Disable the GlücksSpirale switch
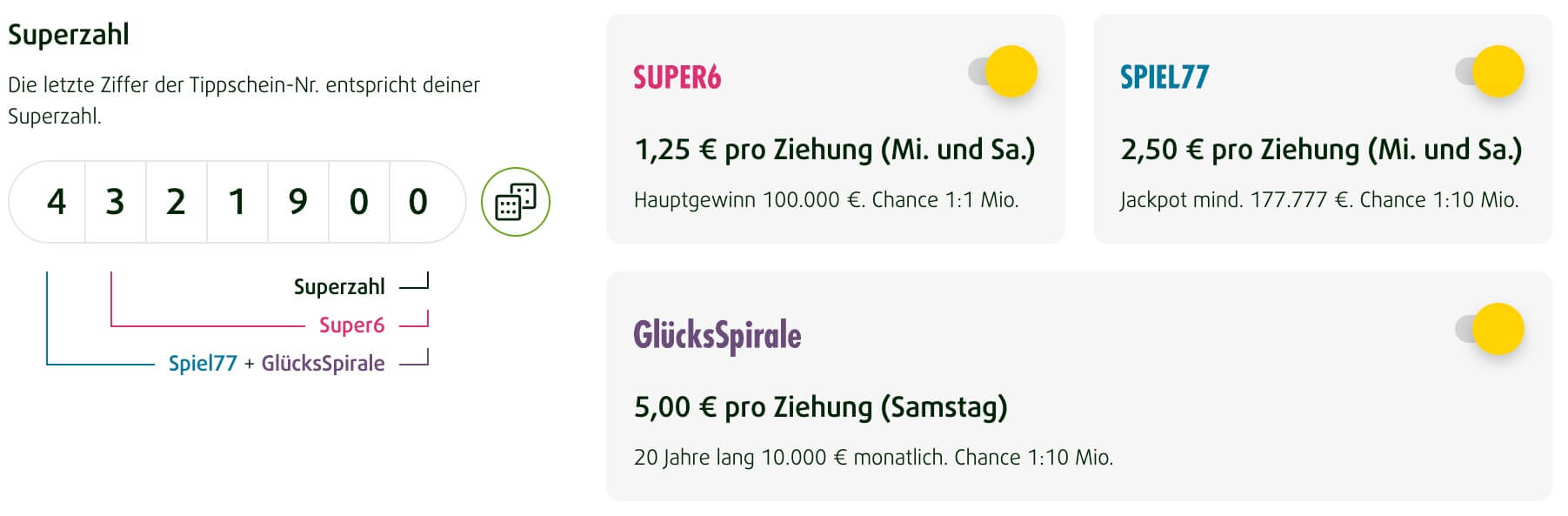This screenshot has width=1568, height=516. [x=1491, y=329]
